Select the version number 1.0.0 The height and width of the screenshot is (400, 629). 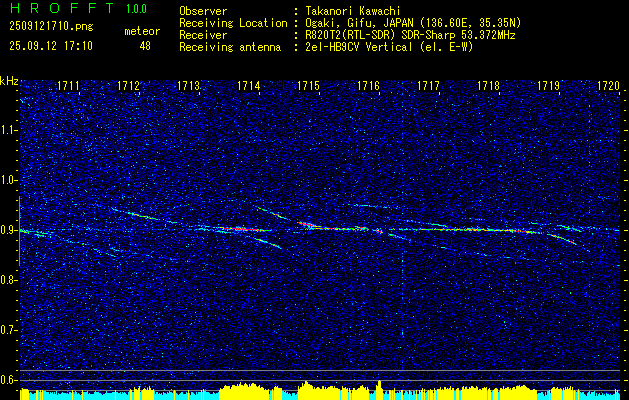(x=136, y=8)
